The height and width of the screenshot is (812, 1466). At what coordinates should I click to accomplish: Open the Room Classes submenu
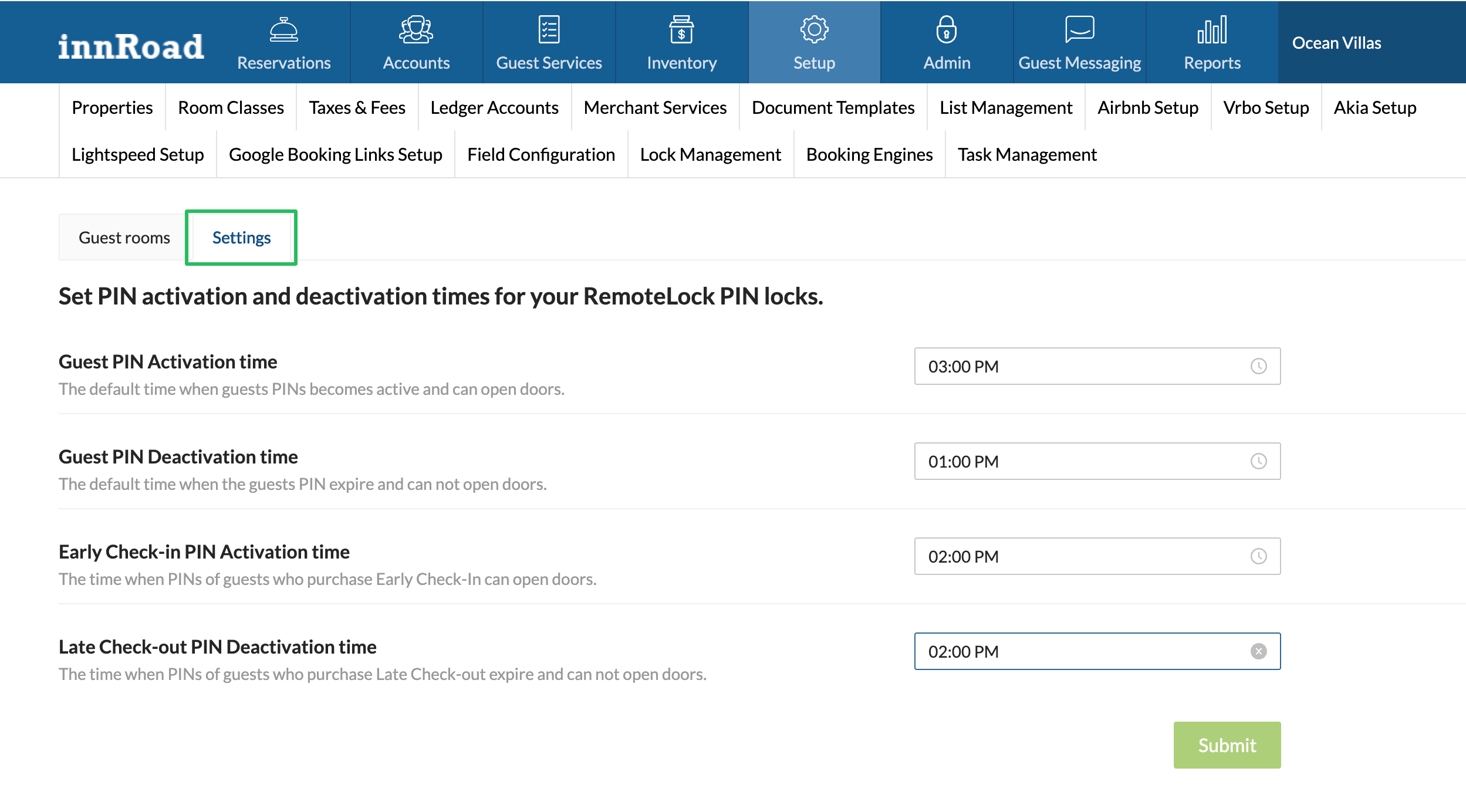coord(231,107)
